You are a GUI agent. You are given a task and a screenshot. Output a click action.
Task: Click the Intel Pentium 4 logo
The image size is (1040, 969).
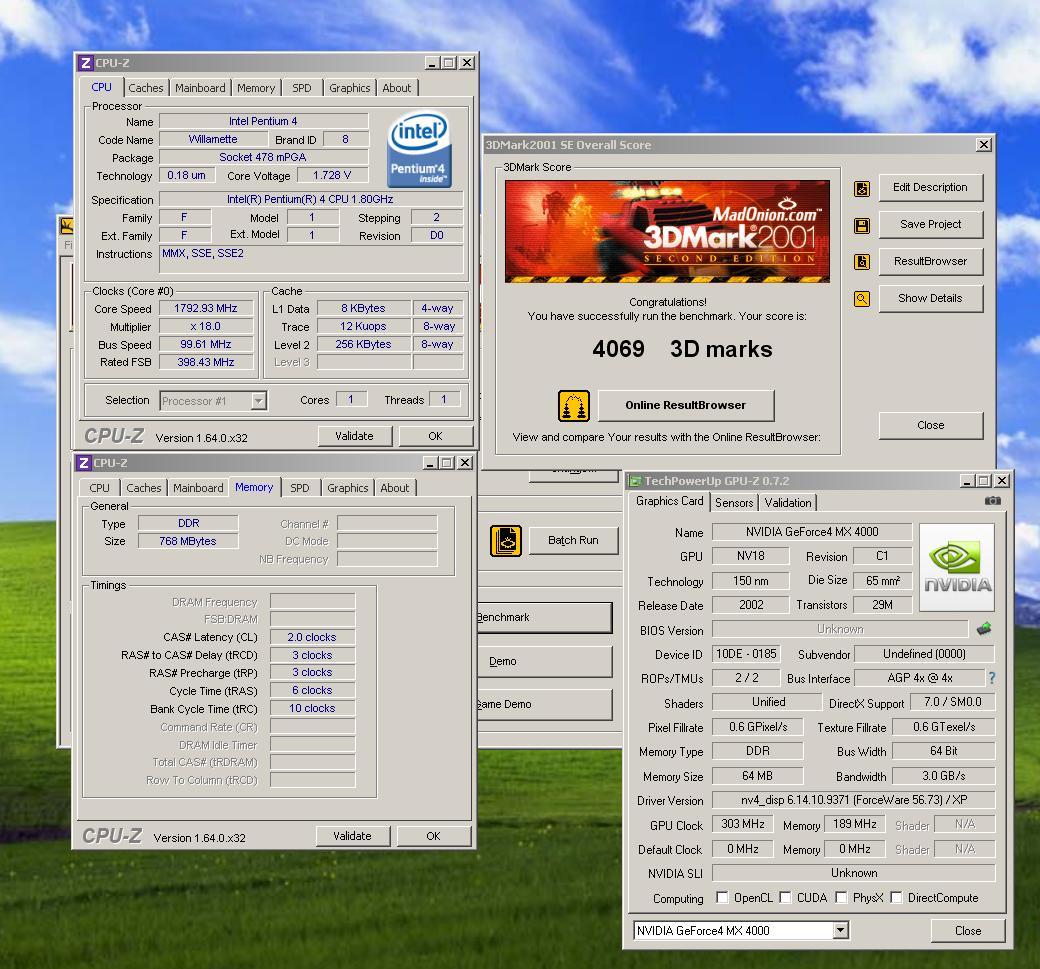[419, 149]
